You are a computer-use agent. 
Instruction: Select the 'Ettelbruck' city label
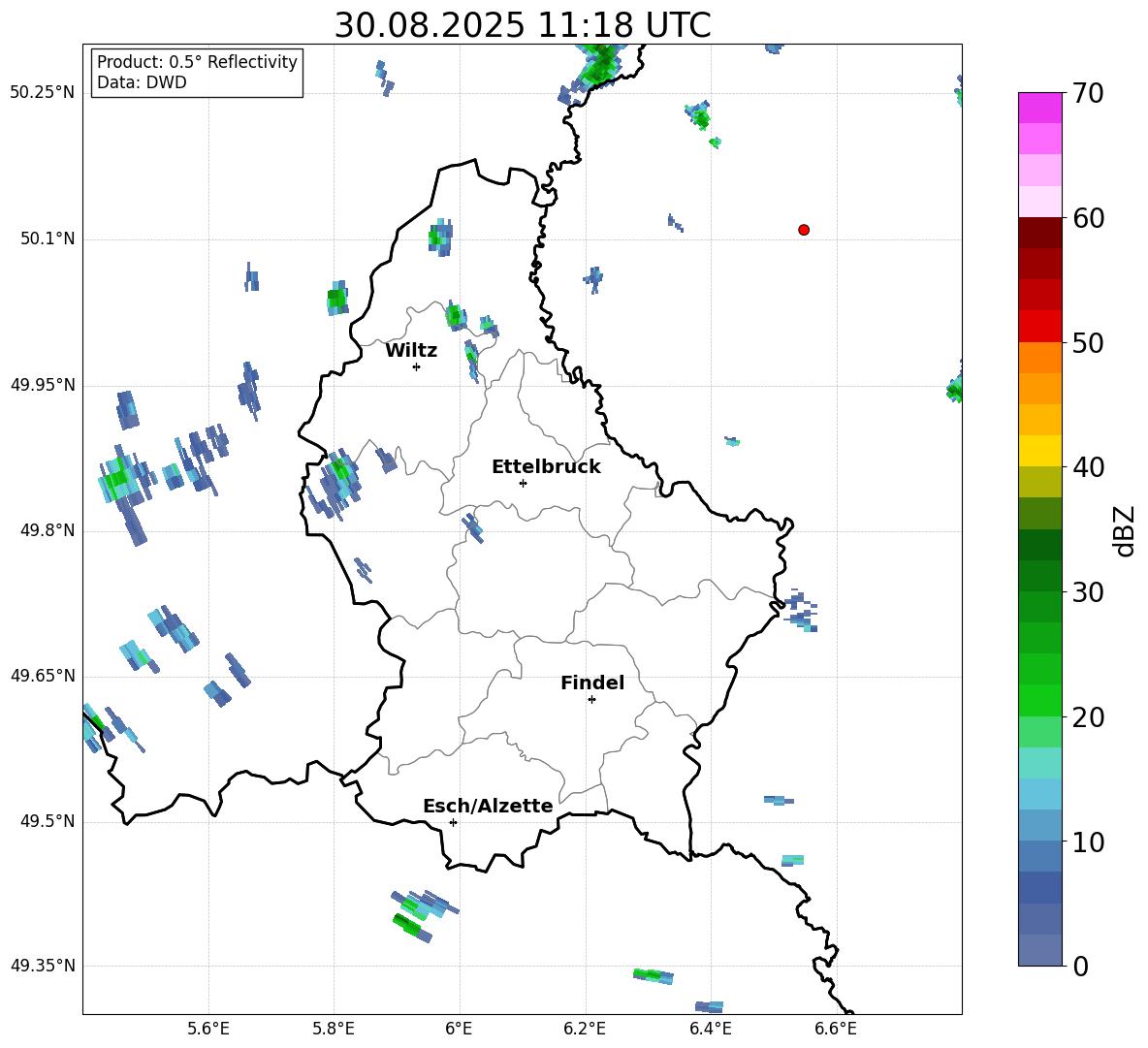(546, 467)
